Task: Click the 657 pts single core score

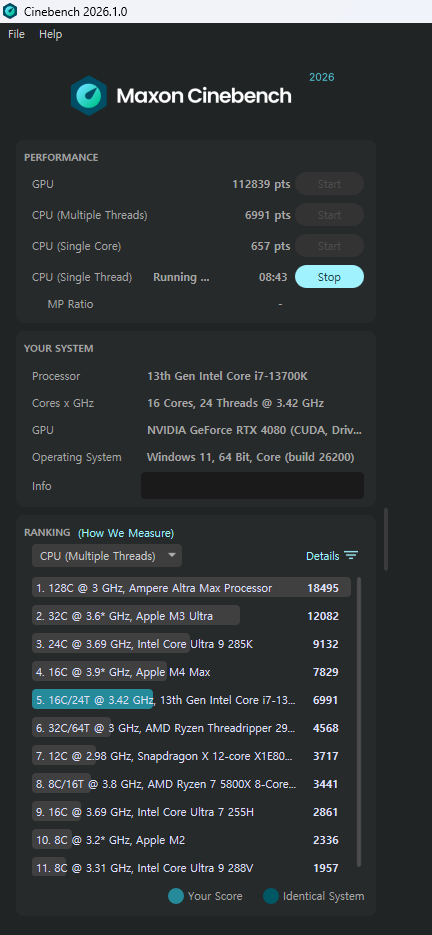Action: [271, 246]
